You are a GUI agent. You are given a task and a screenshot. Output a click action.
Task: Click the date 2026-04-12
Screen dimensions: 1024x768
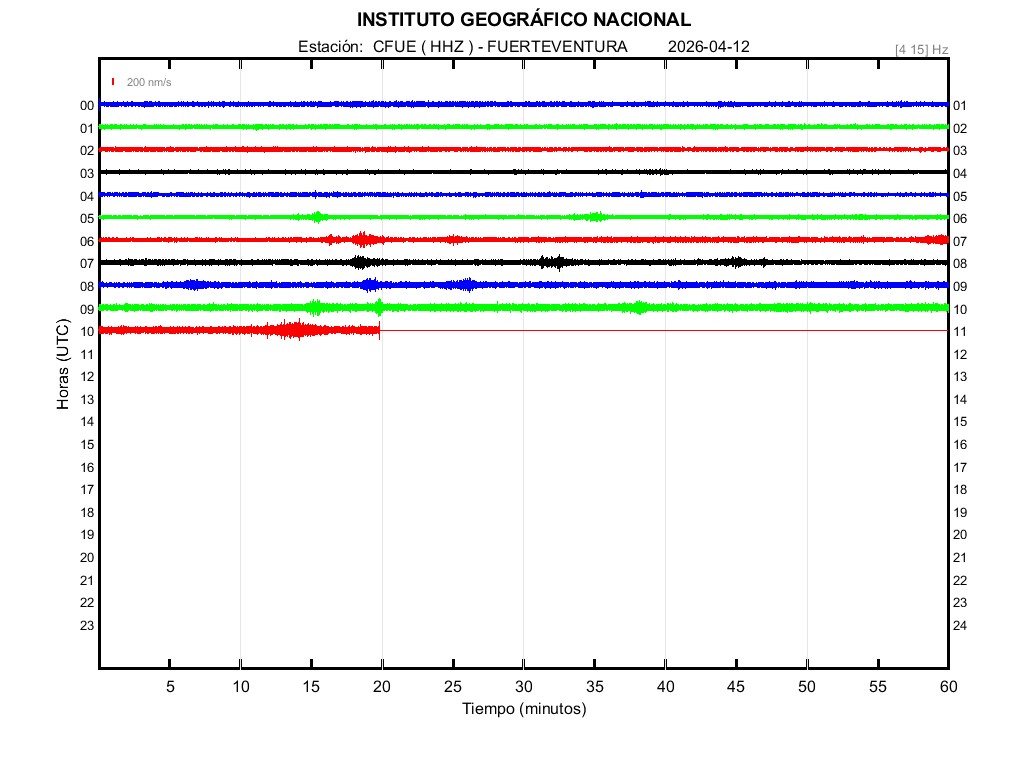pos(708,47)
